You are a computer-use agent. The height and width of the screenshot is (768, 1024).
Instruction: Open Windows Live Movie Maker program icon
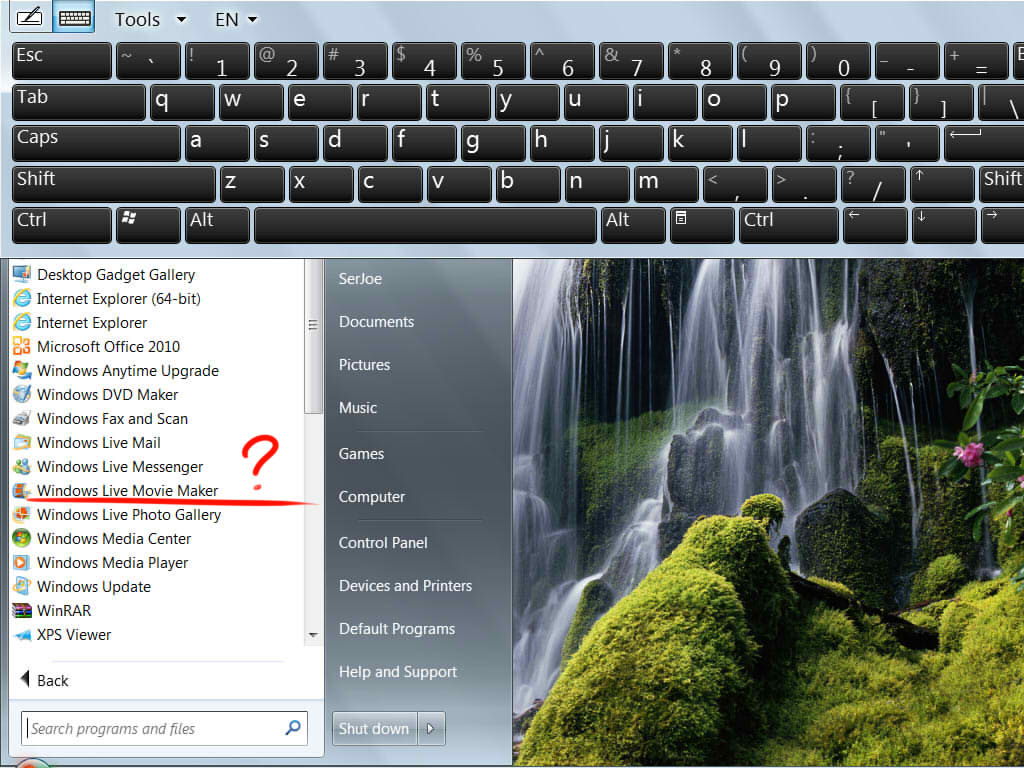(22, 490)
